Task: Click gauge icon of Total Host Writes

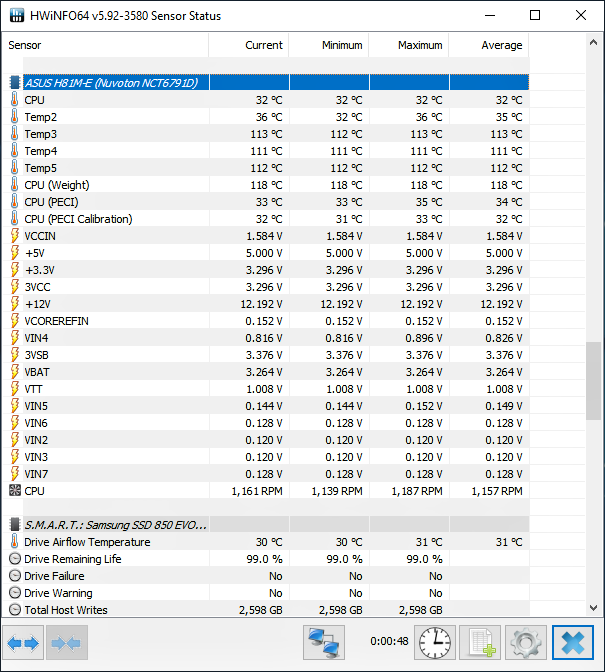Action: [x=15, y=610]
